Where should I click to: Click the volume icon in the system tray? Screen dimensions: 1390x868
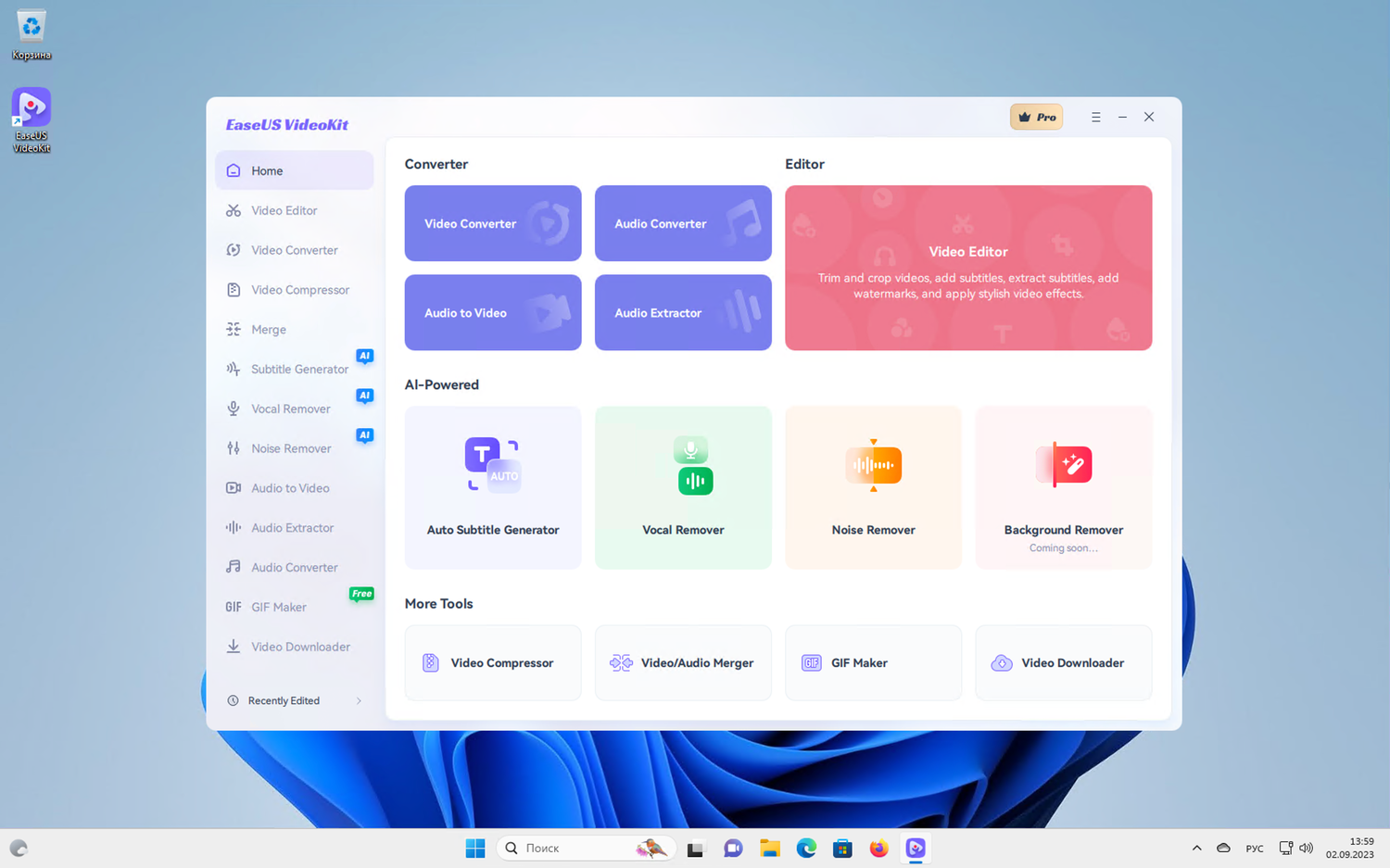click(x=1307, y=848)
